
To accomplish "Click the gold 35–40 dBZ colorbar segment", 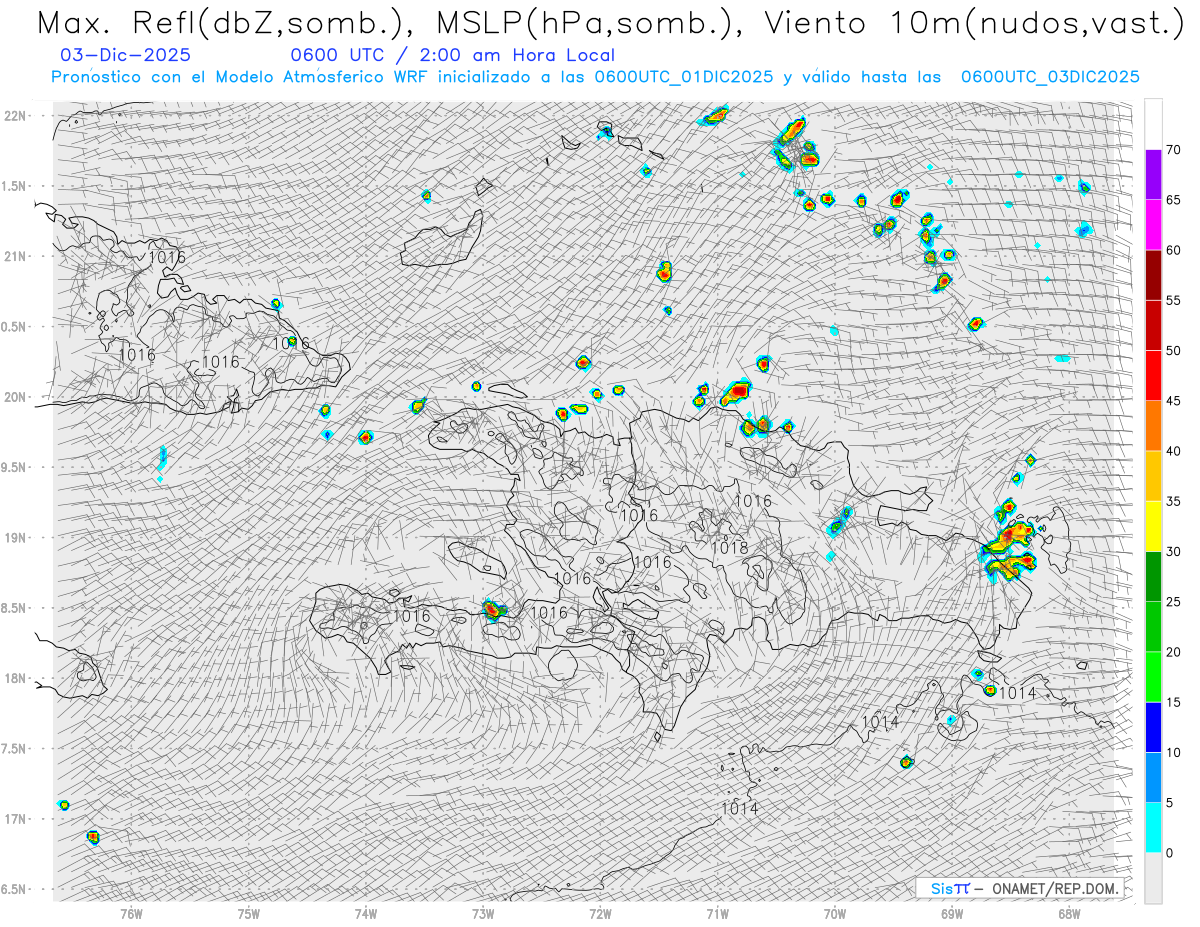I will (x=1153, y=476).
